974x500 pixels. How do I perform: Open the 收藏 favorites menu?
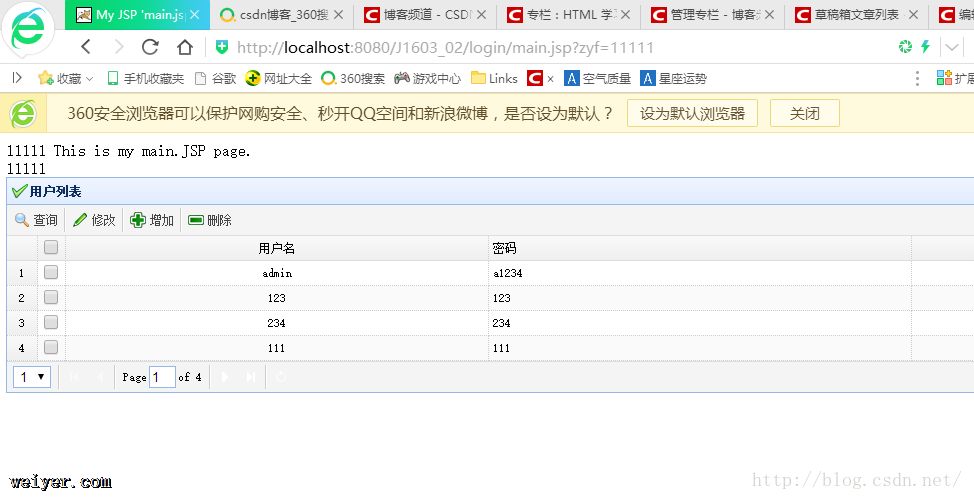click(66, 78)
